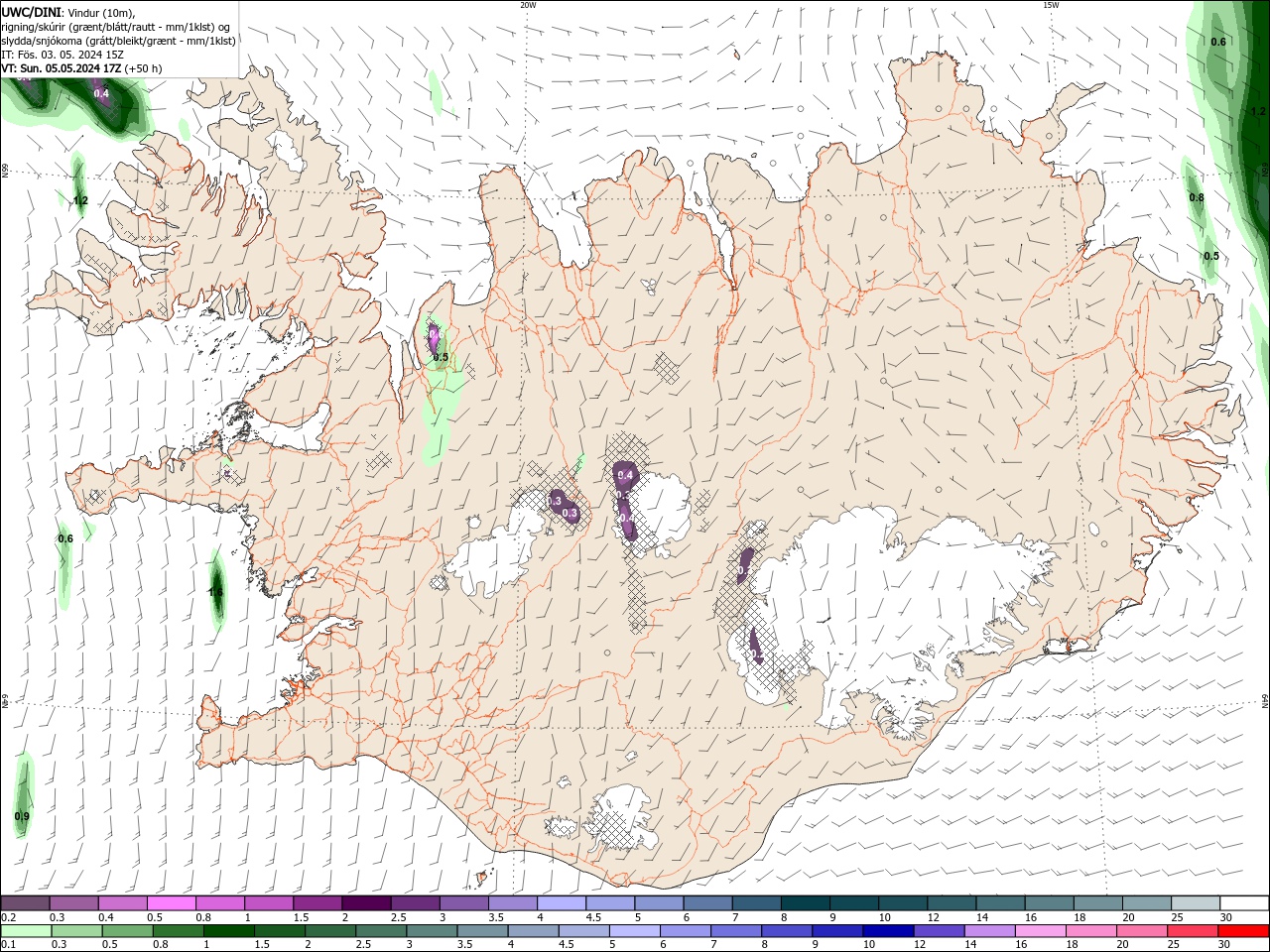The image size is (1270, 952).
Task: Click the 1.2 value at the upper-left ocean
Action: click(x=81, y=201)
